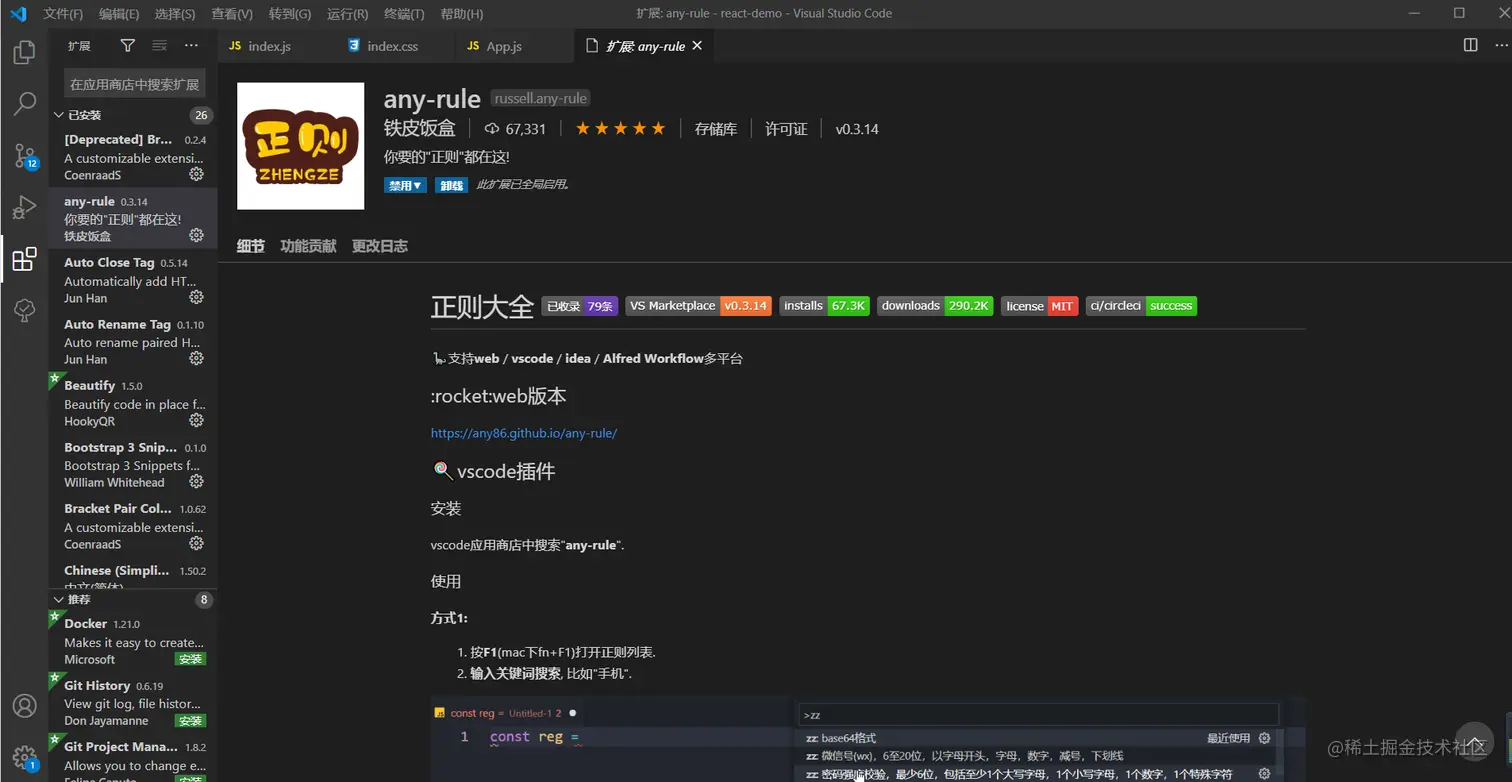Click the russell.any-rule identifier label
The image size is (1512, 782).
540,98
